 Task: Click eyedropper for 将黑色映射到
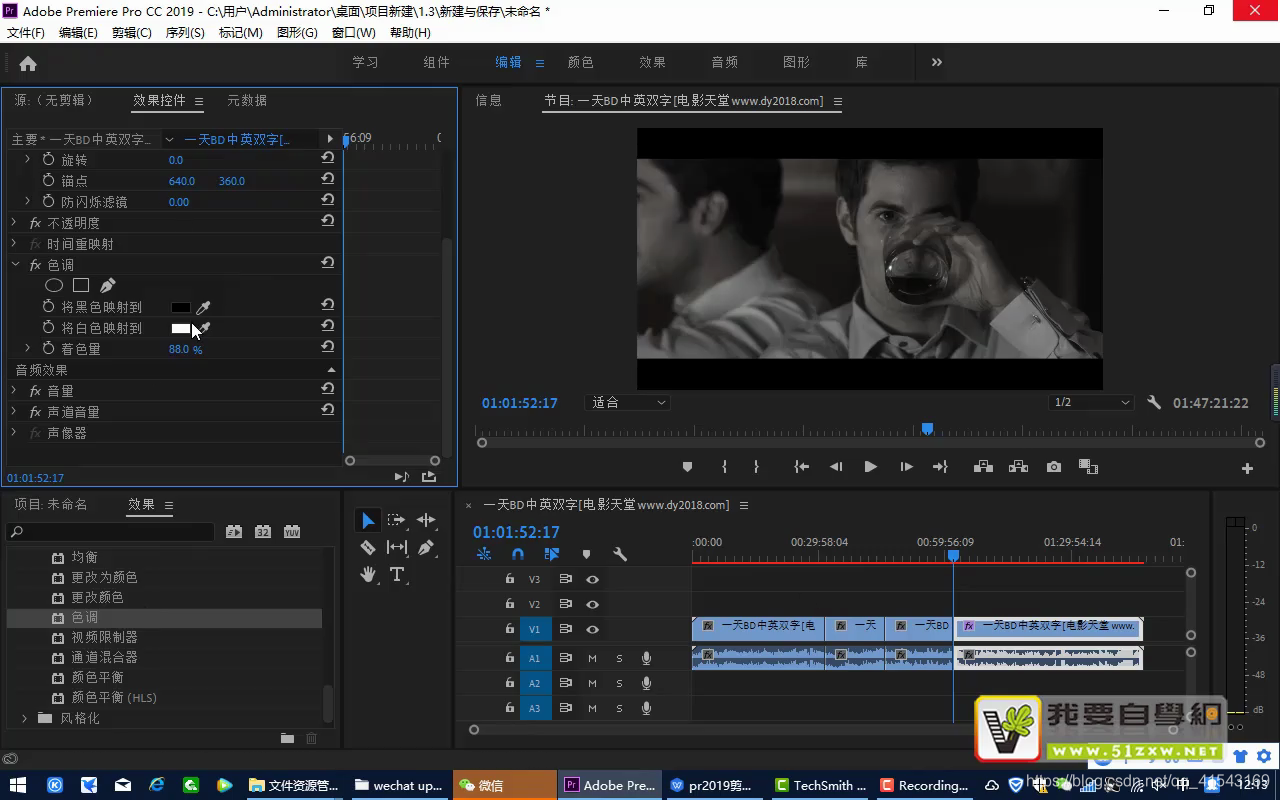click(x=203, y=308)
